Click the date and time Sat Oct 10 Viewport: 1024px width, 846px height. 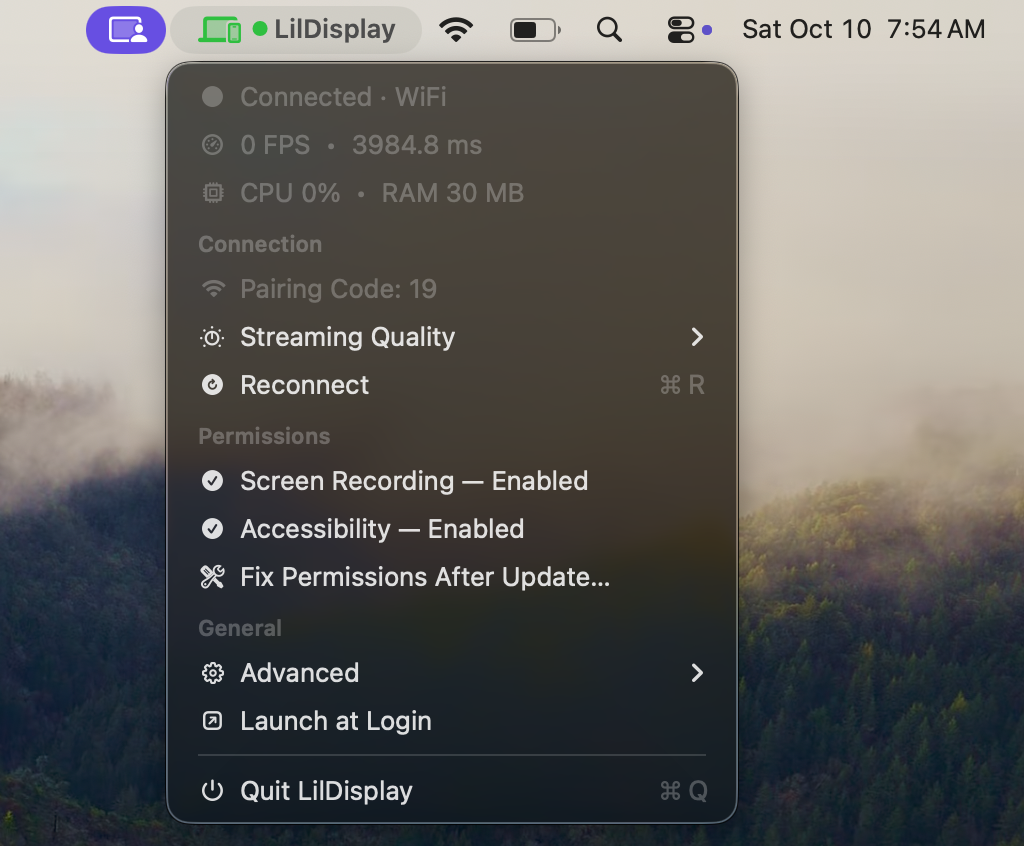point(863,29)
